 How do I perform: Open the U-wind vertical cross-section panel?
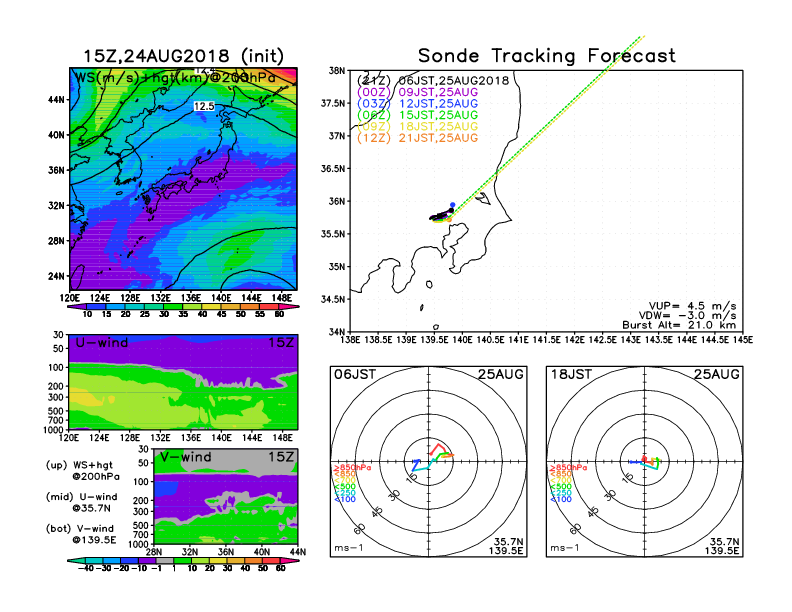pos(183,382)
